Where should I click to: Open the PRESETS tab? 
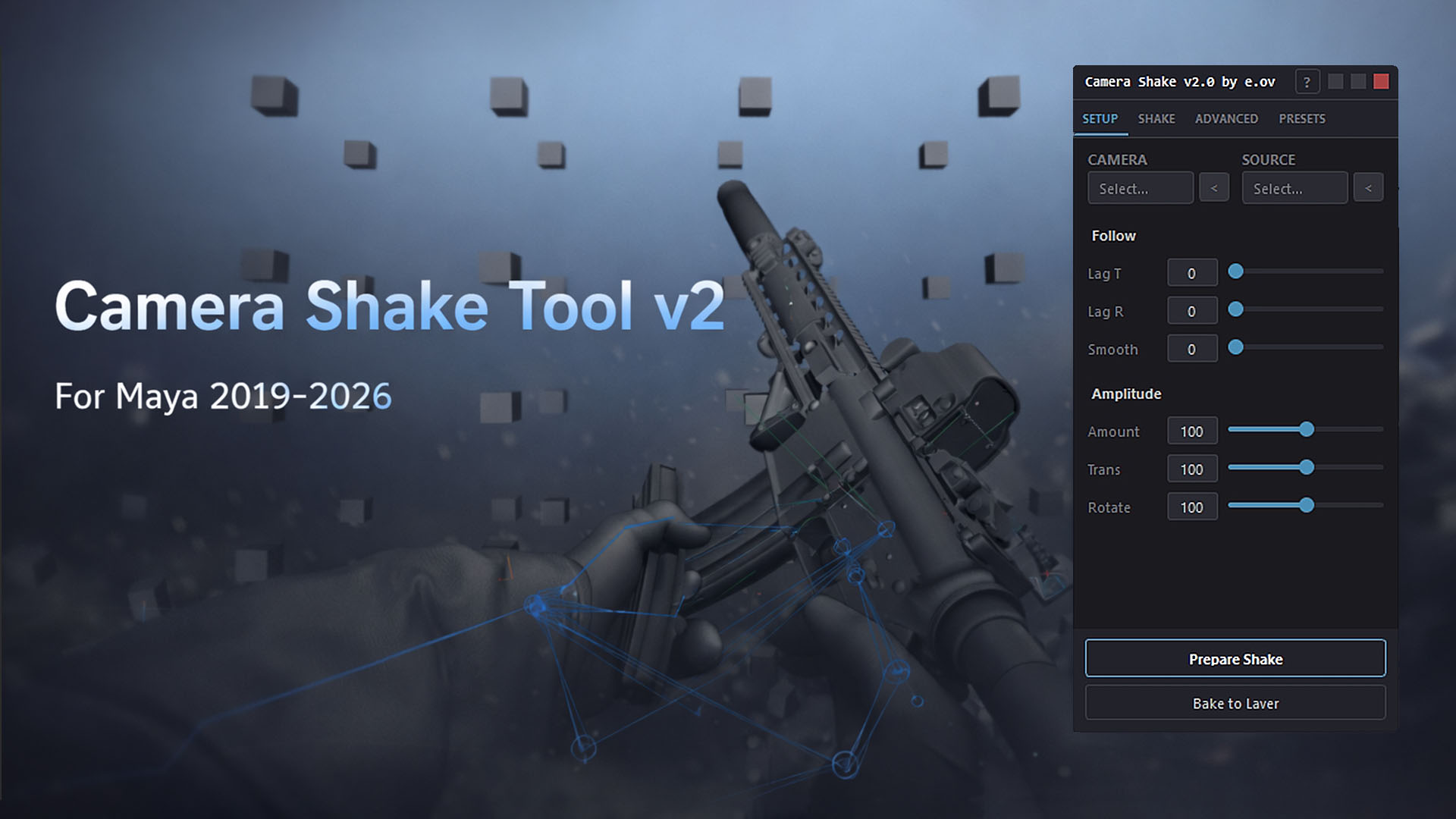click(1302, 119)
